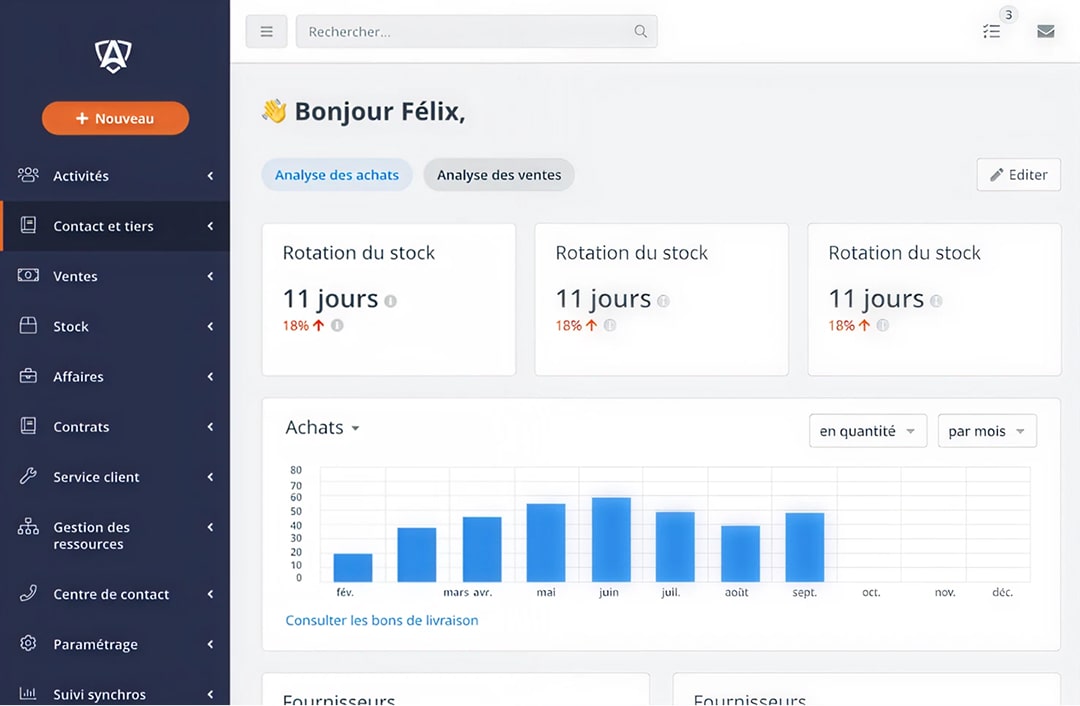The image size is (1080, 706).
Task: Open the 'en quantité' dropdown
Action: [867, 431]
